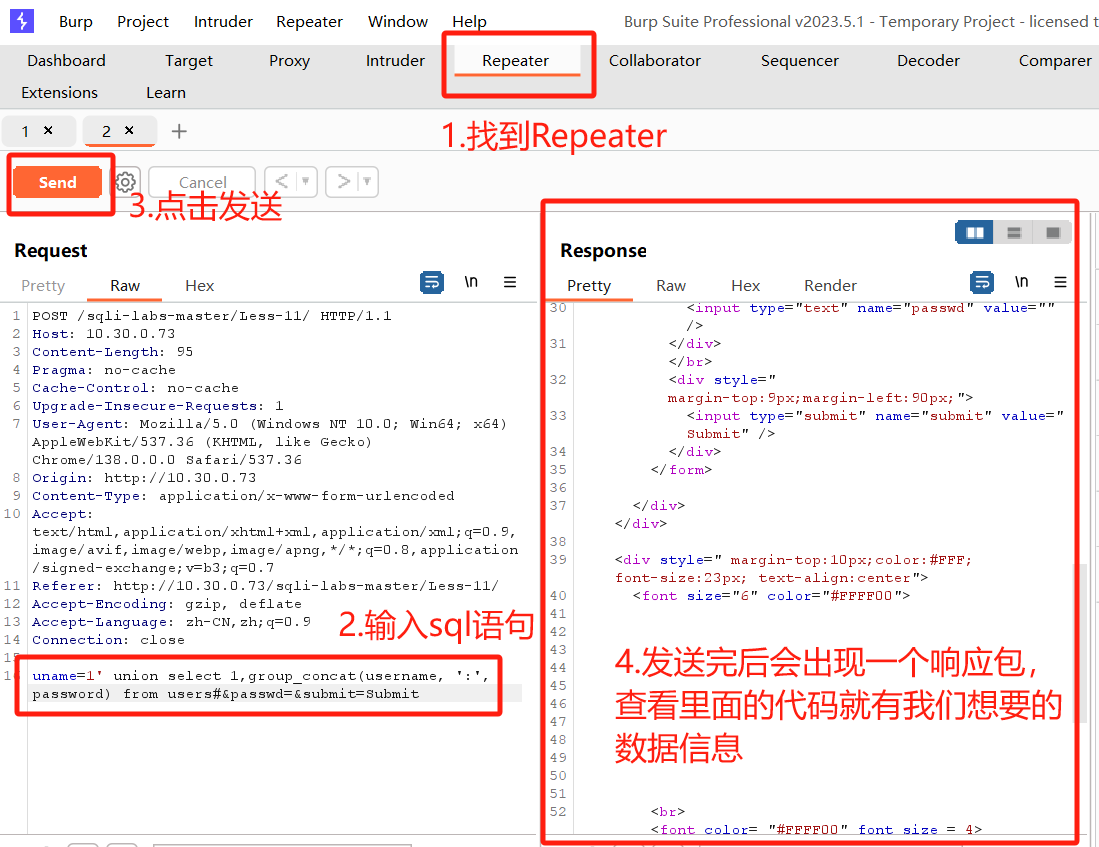
Task: Click the uname SQL injection payload line
Action: pos(260,685)
